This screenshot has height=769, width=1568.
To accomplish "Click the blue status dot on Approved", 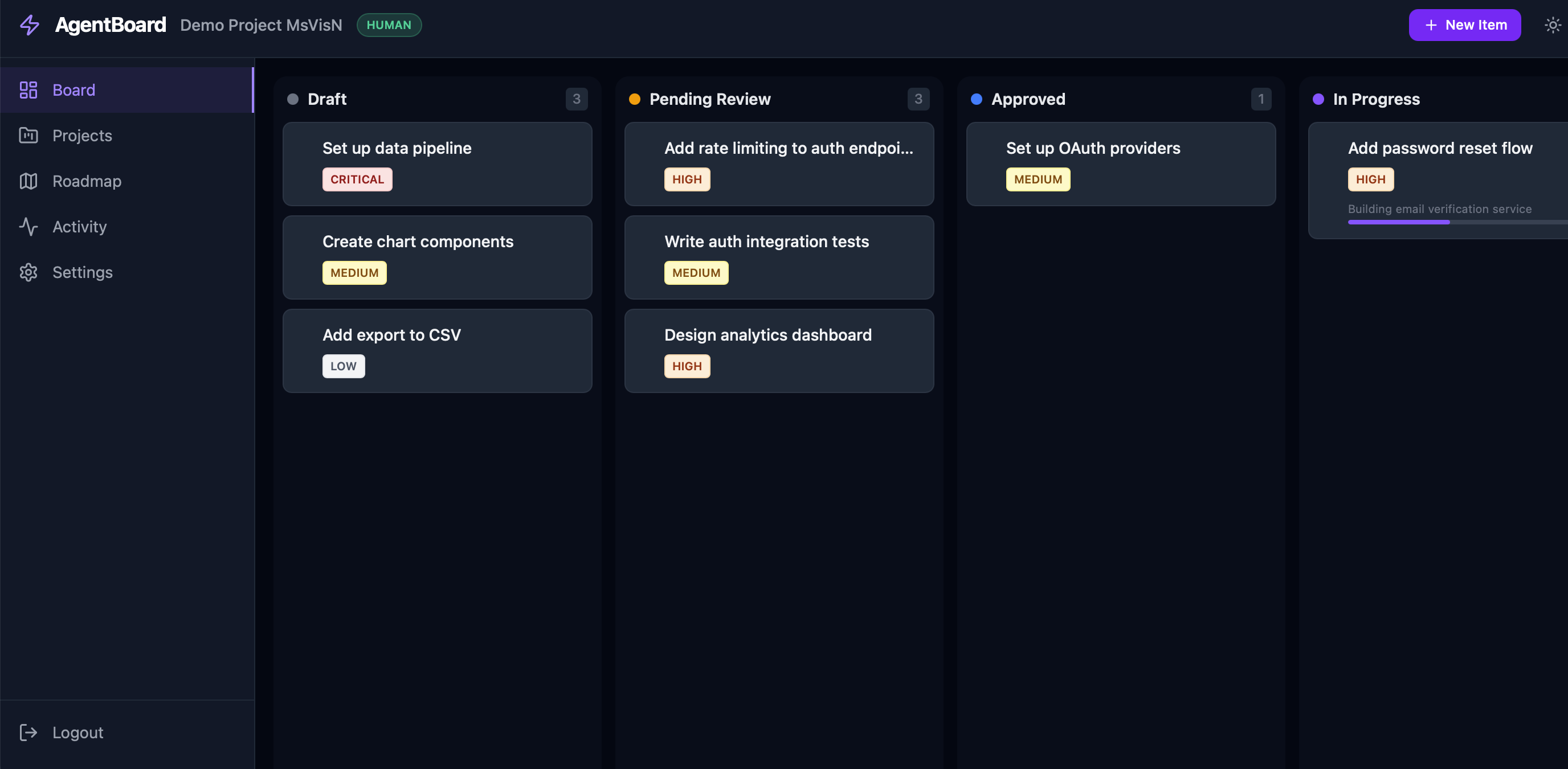I will 977,99.
